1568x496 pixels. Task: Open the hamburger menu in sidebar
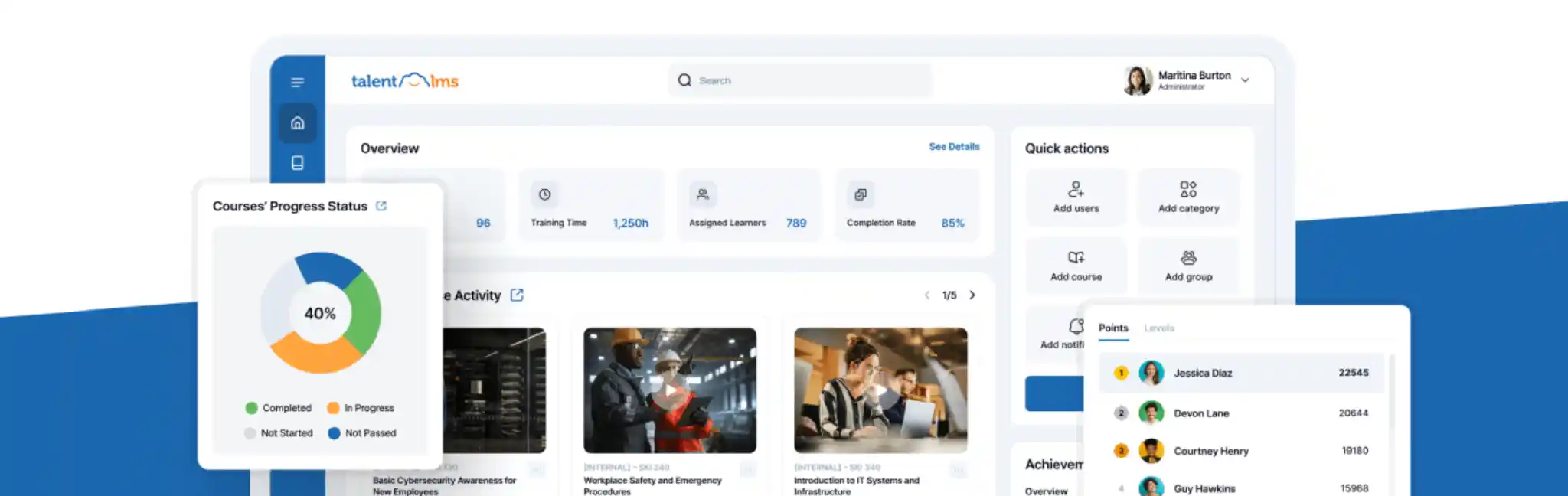click(298, 82)
